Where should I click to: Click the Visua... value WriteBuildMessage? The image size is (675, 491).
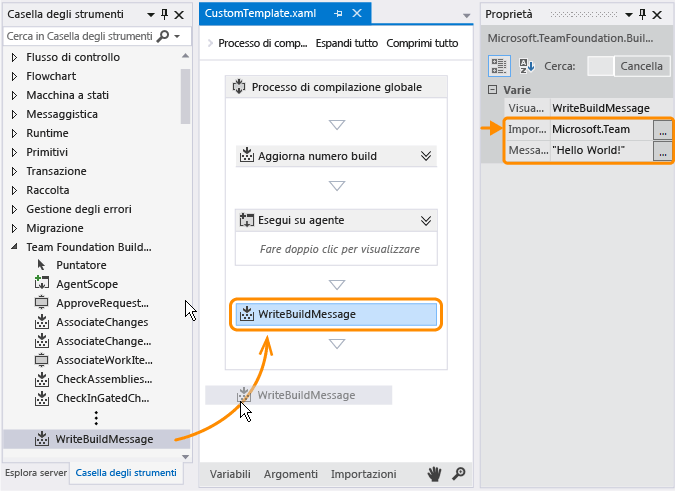click(601, 108)
